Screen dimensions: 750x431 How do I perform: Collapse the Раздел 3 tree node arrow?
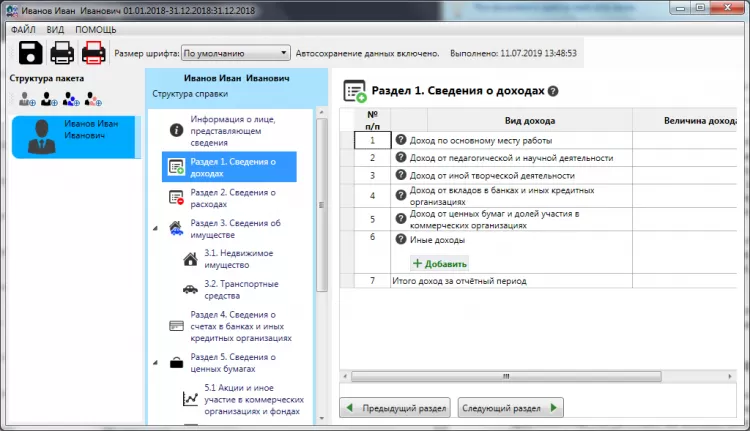(155, 228)
